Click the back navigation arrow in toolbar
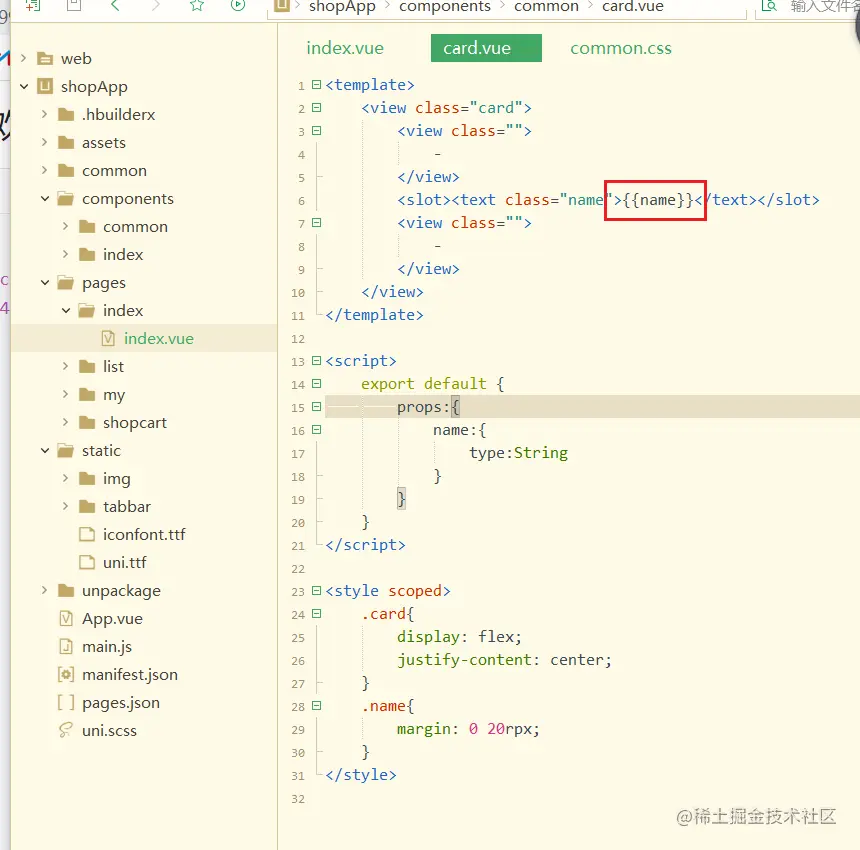This screenshot has height=850, width=860. click(x=115, y=5)
